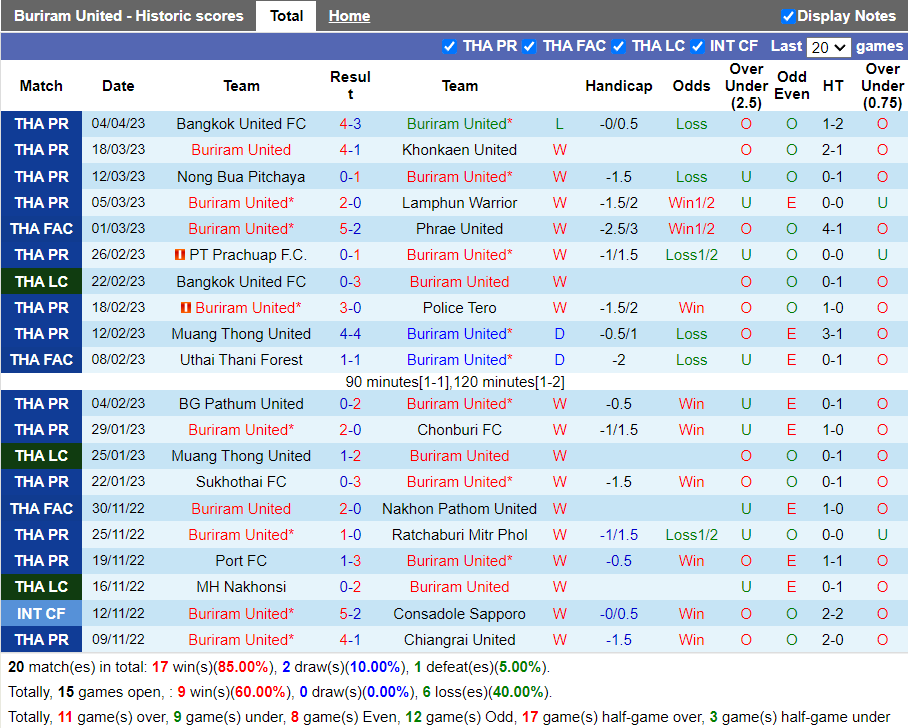Toggle the Display Notes checkbox
Viewport: 908px width, 728px height.
(x=788, y=16)
